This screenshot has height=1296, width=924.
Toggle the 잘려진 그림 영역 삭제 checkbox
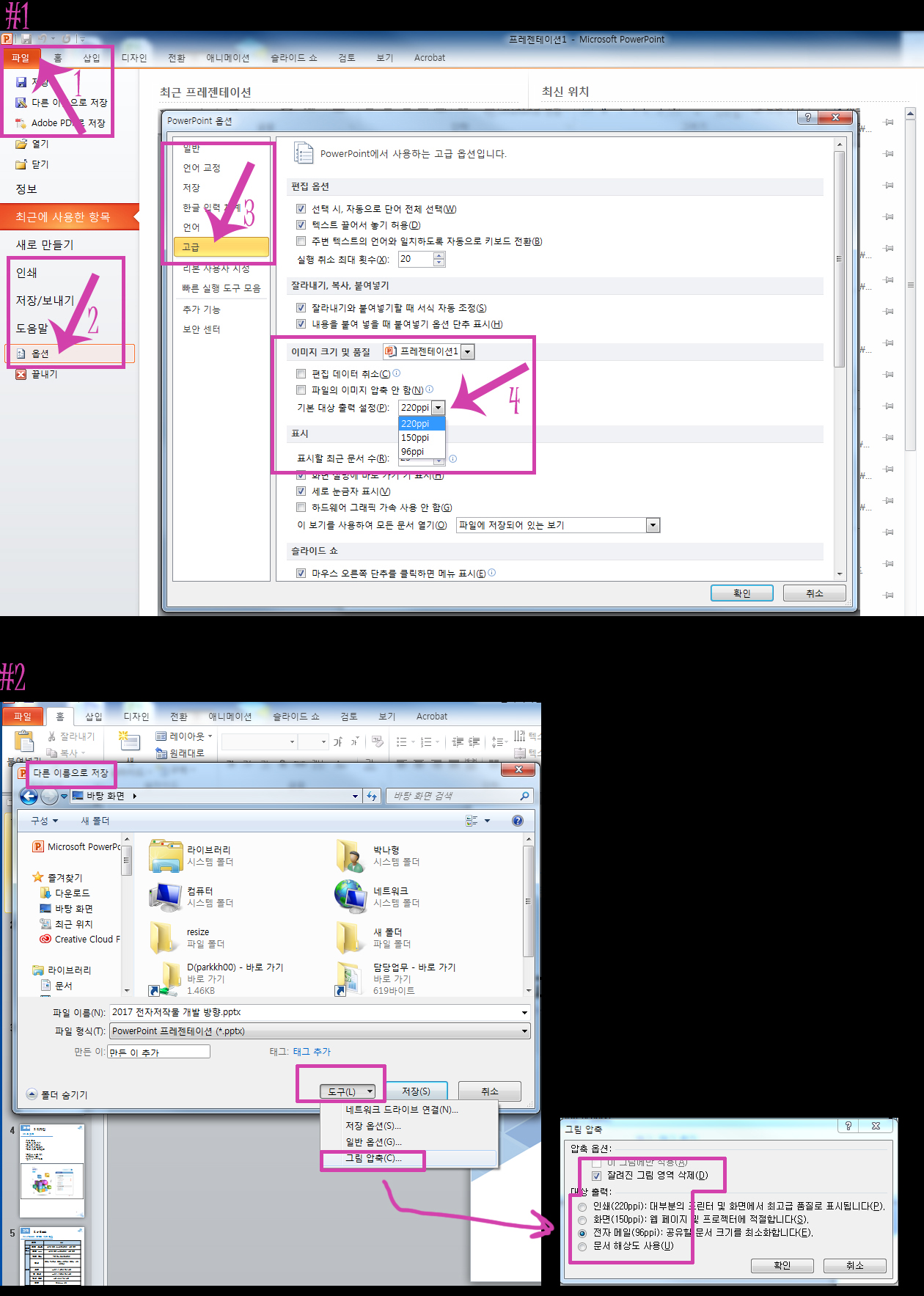coord(596,1176)
